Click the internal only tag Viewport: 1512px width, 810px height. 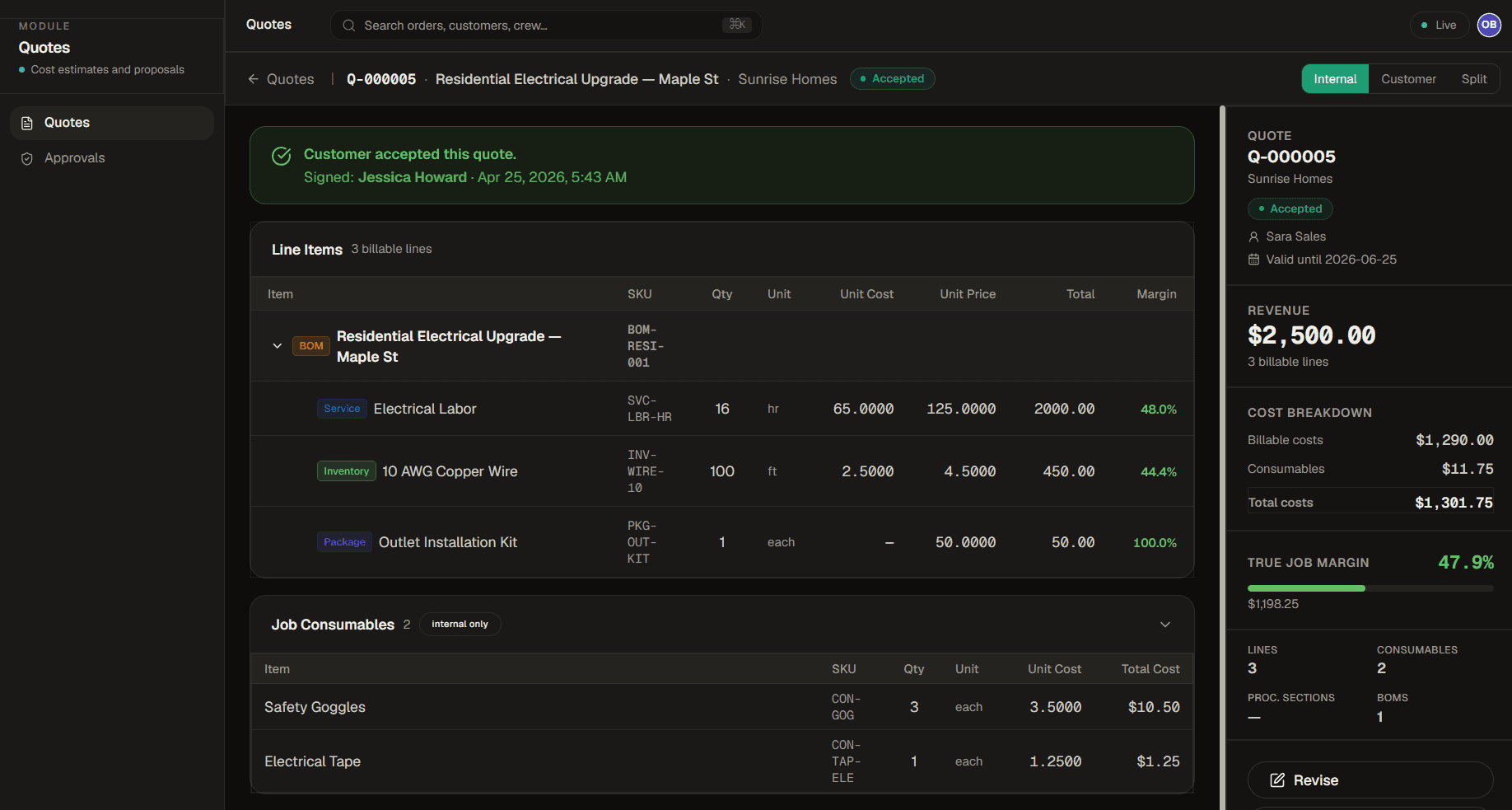[x=460, y=625]
